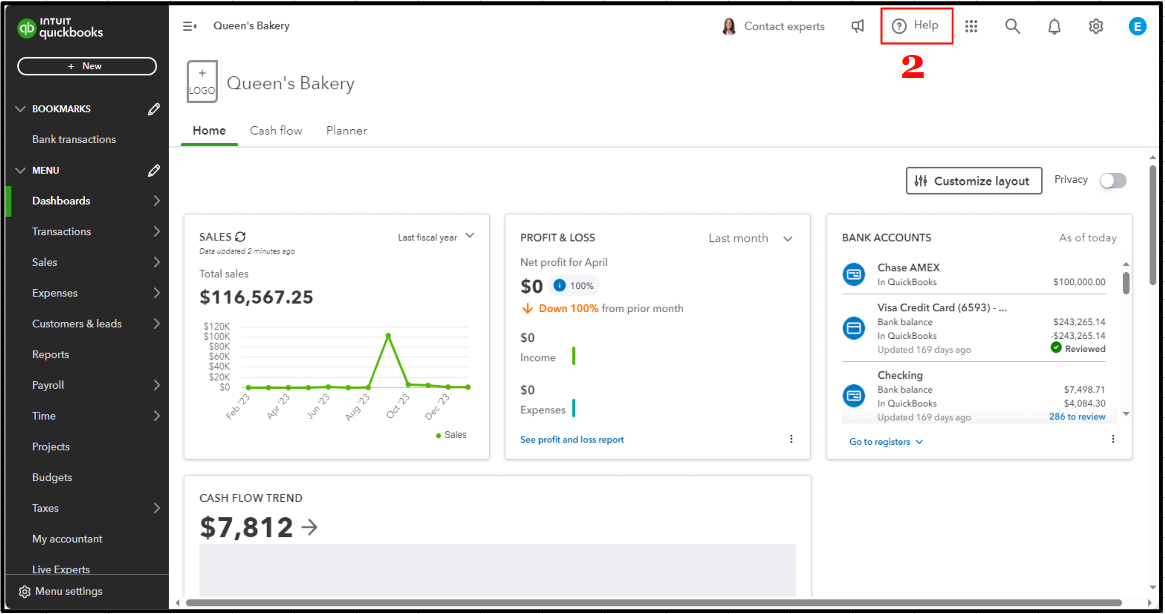This screenshot has height=614, width=1165.
Task: Switch to the Cash flow tab
Action: pyautogui.click(x=276, y=131)
